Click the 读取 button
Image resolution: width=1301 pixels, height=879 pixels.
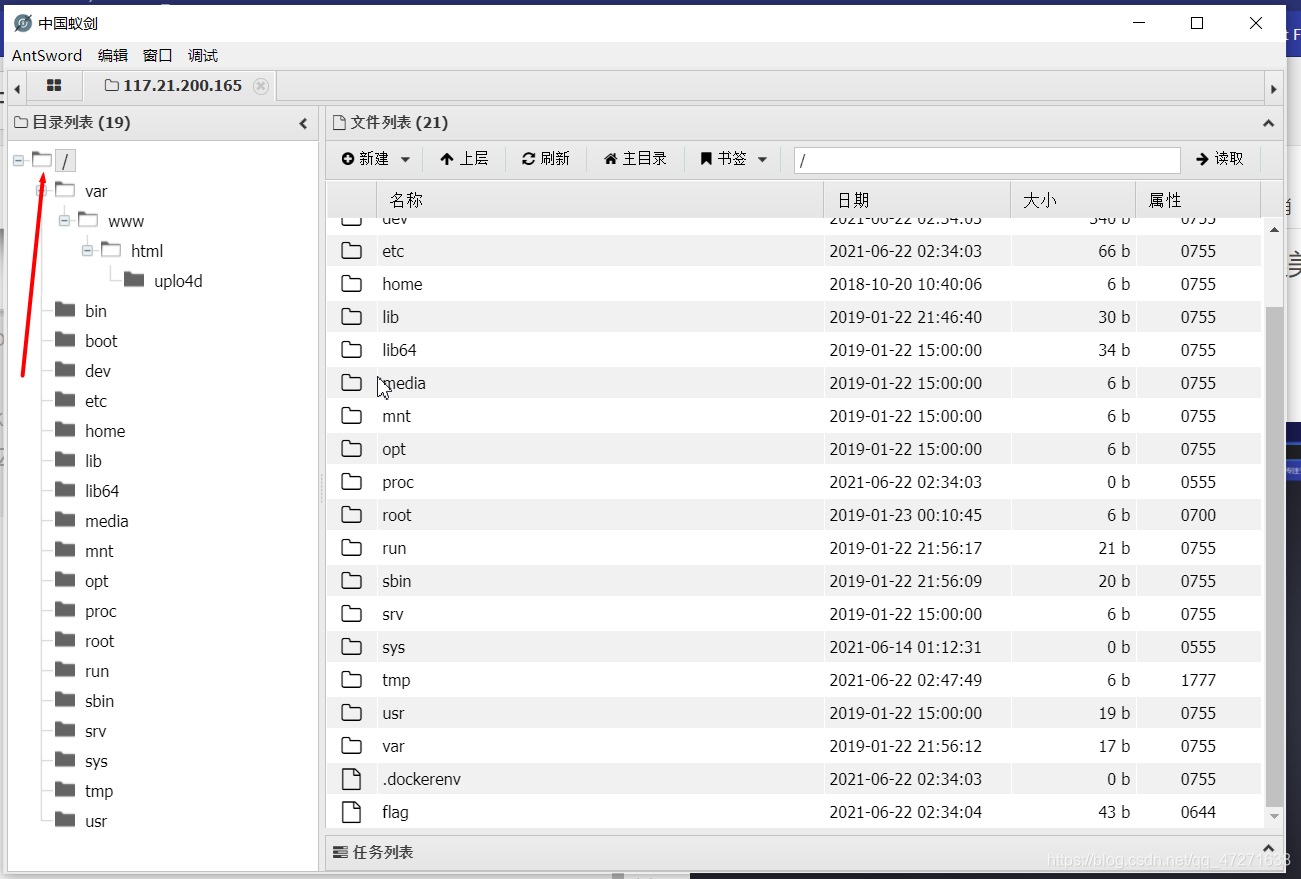(x=1219, y=159)
